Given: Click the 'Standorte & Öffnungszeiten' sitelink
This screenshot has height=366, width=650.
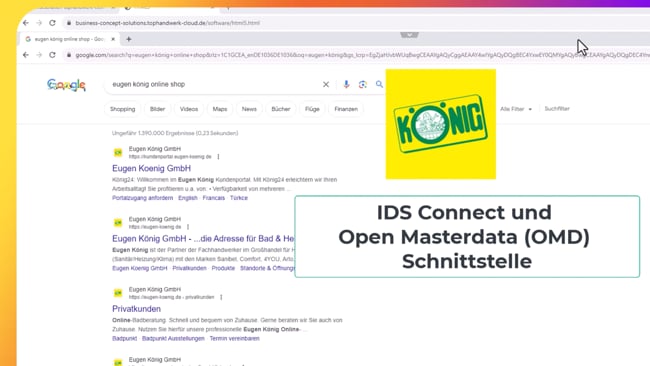Looking at the screenshot, I should click(x=267, y=268).
